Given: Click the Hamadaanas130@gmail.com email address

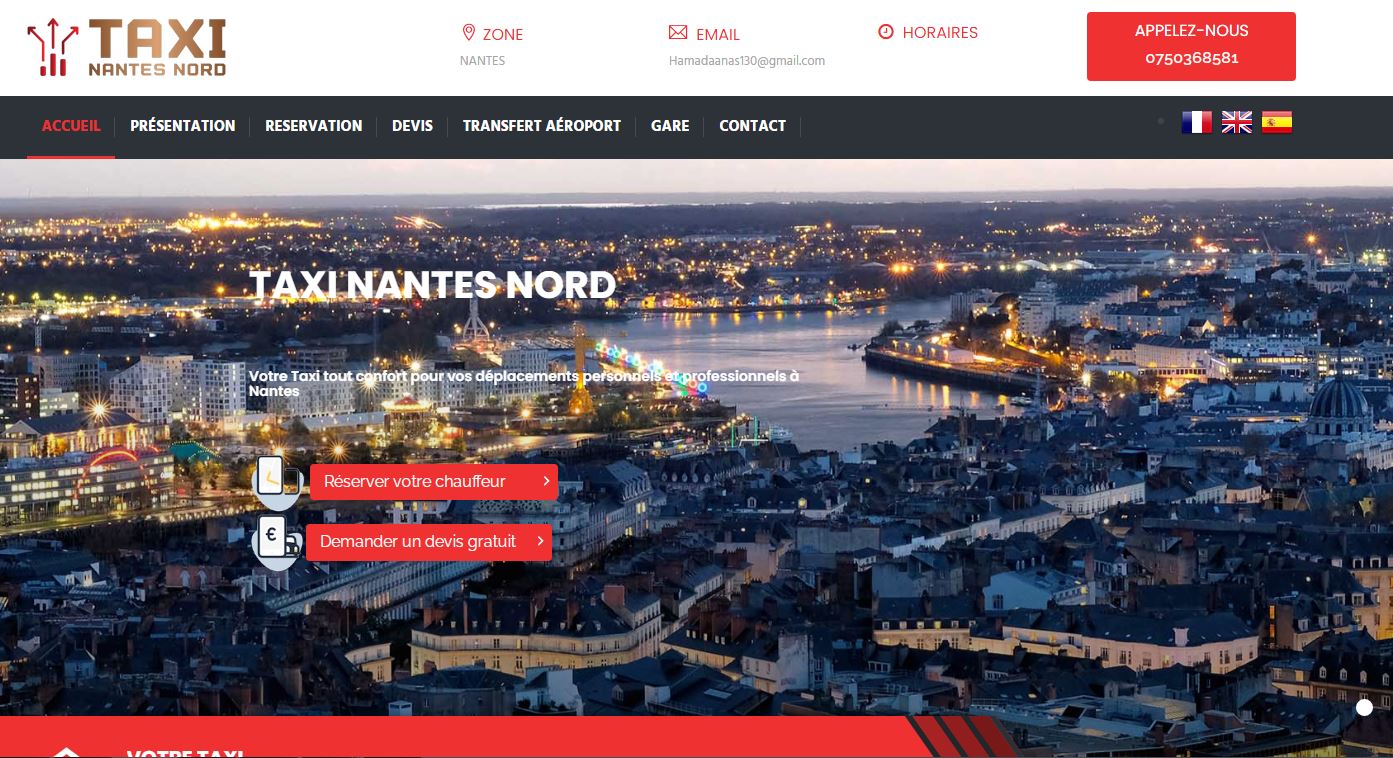Looking at the screenshot, I should (x=747, y=61).
